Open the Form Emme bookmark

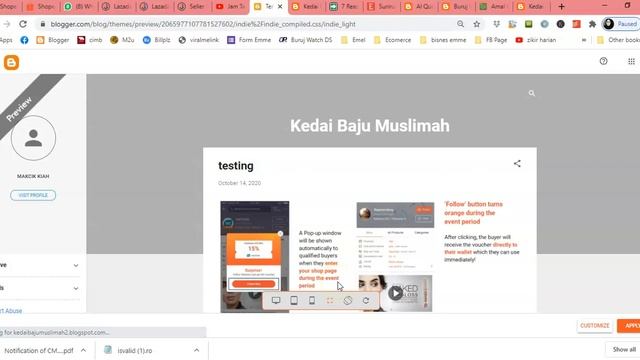click(249, 40)
